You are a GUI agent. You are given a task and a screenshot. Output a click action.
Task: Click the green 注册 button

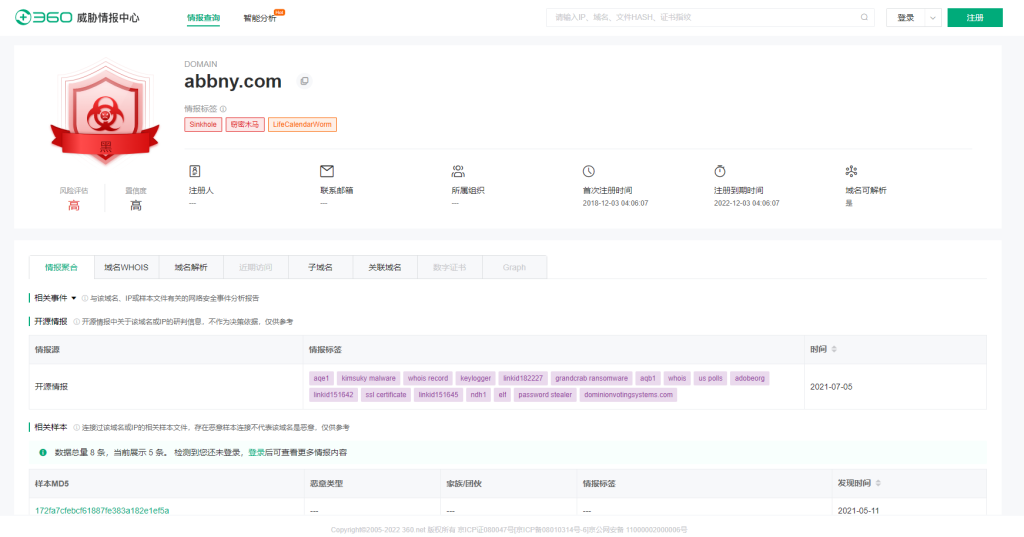click(975, 18)
